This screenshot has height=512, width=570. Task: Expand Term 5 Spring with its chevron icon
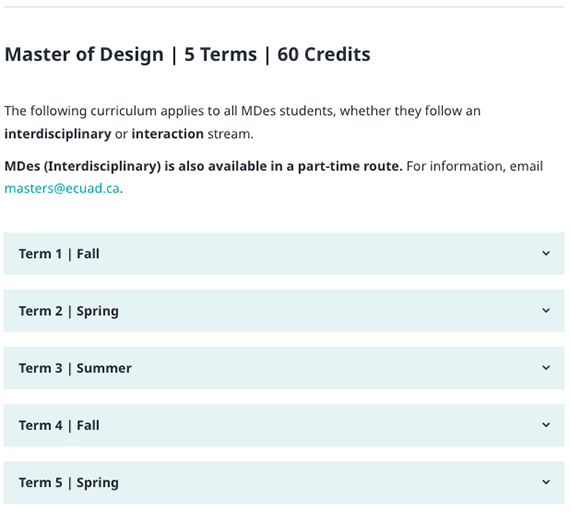[x=546, y=482]
